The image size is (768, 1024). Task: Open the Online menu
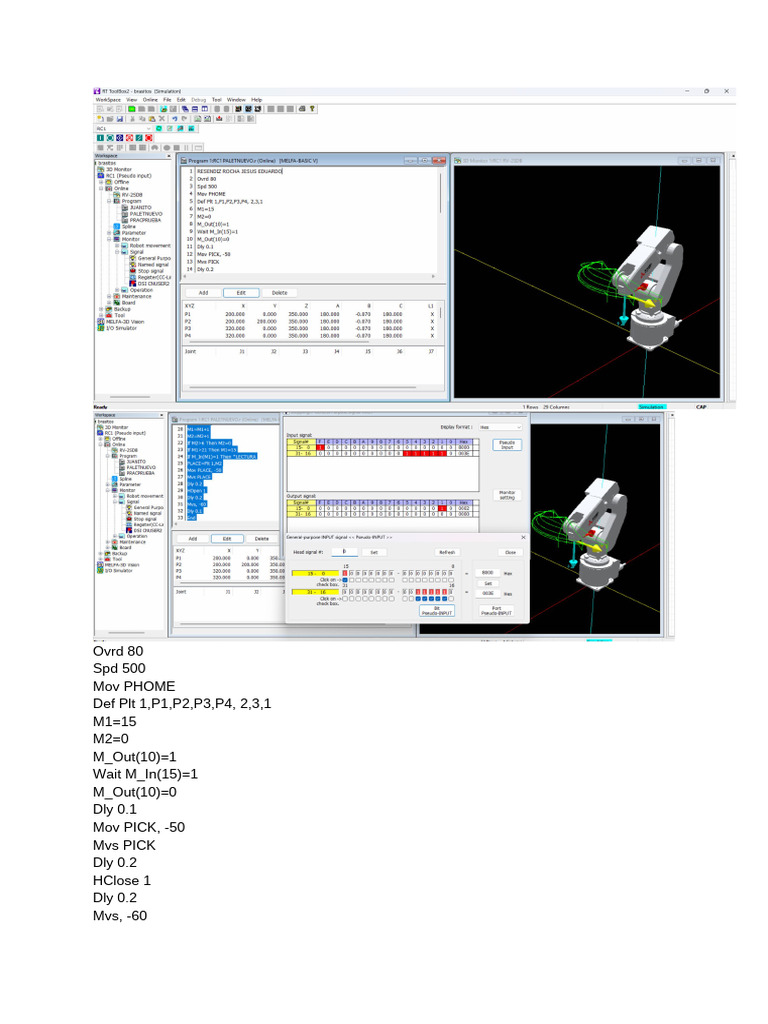coord(150,100)
